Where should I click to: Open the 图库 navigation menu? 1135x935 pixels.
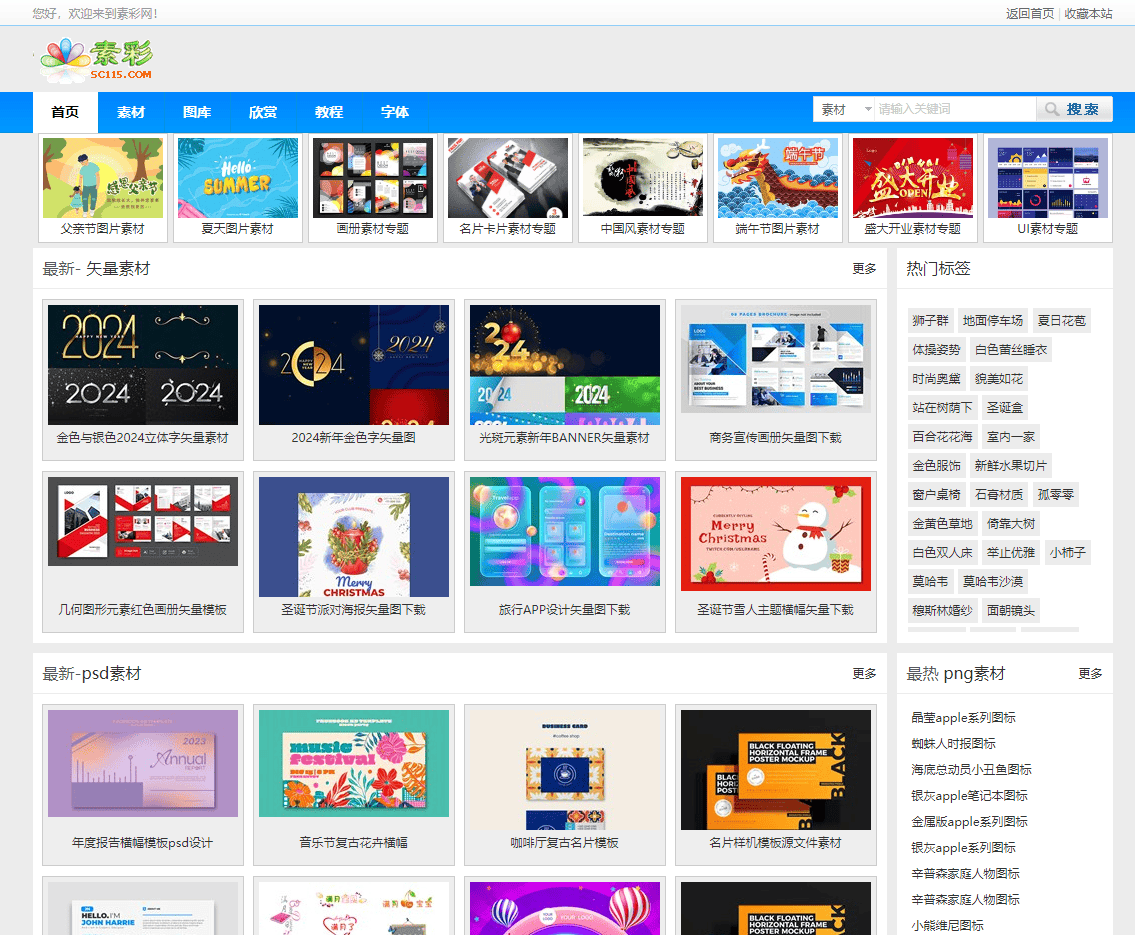(197, 112)
